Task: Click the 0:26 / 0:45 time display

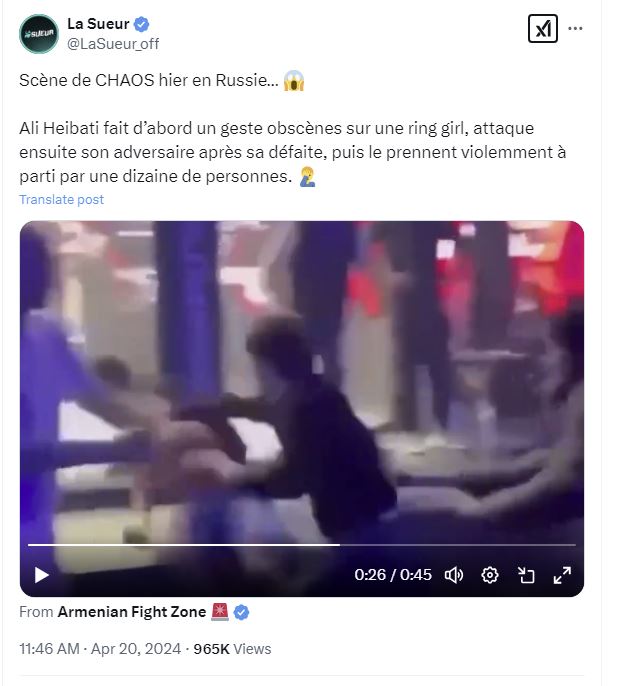Action: 393,575
